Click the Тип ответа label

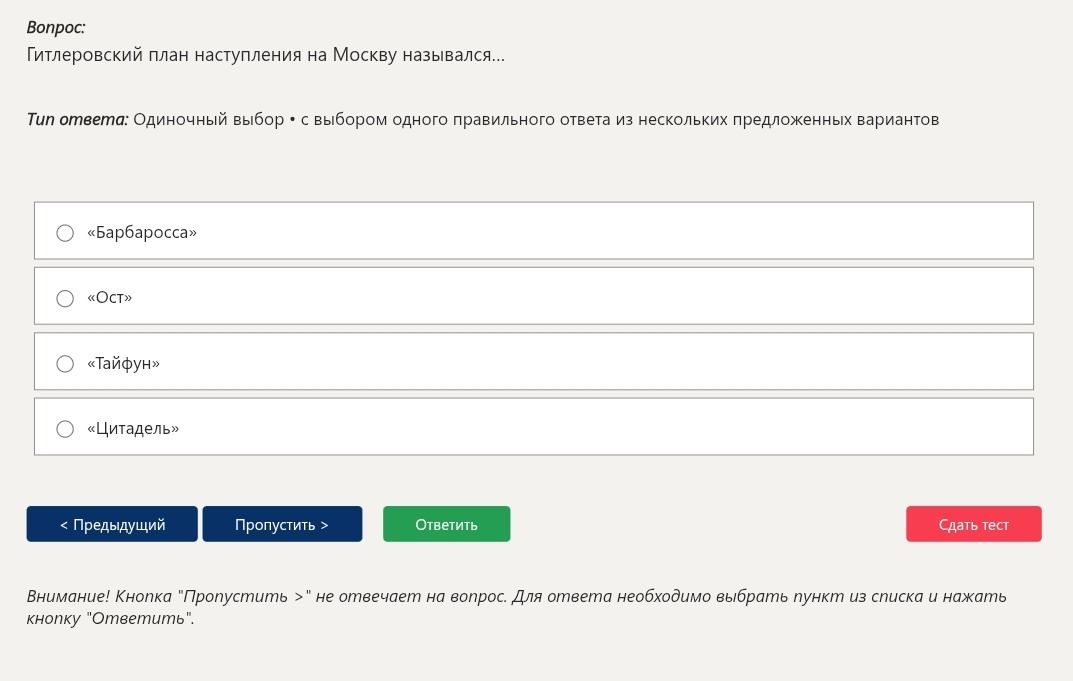pos(77,120)
